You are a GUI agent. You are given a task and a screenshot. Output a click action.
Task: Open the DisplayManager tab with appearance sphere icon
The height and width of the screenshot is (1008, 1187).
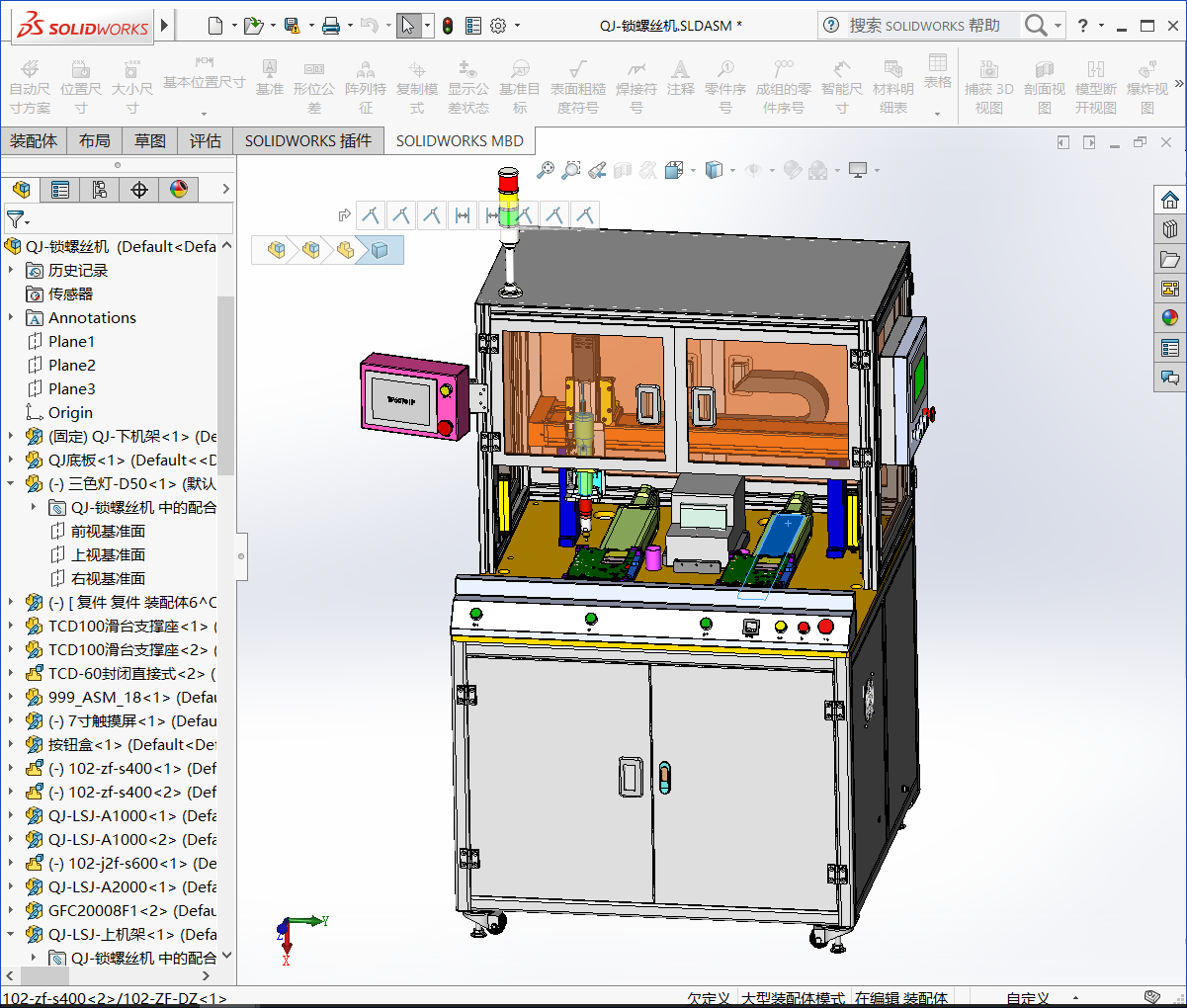click(x=176, y=189)
